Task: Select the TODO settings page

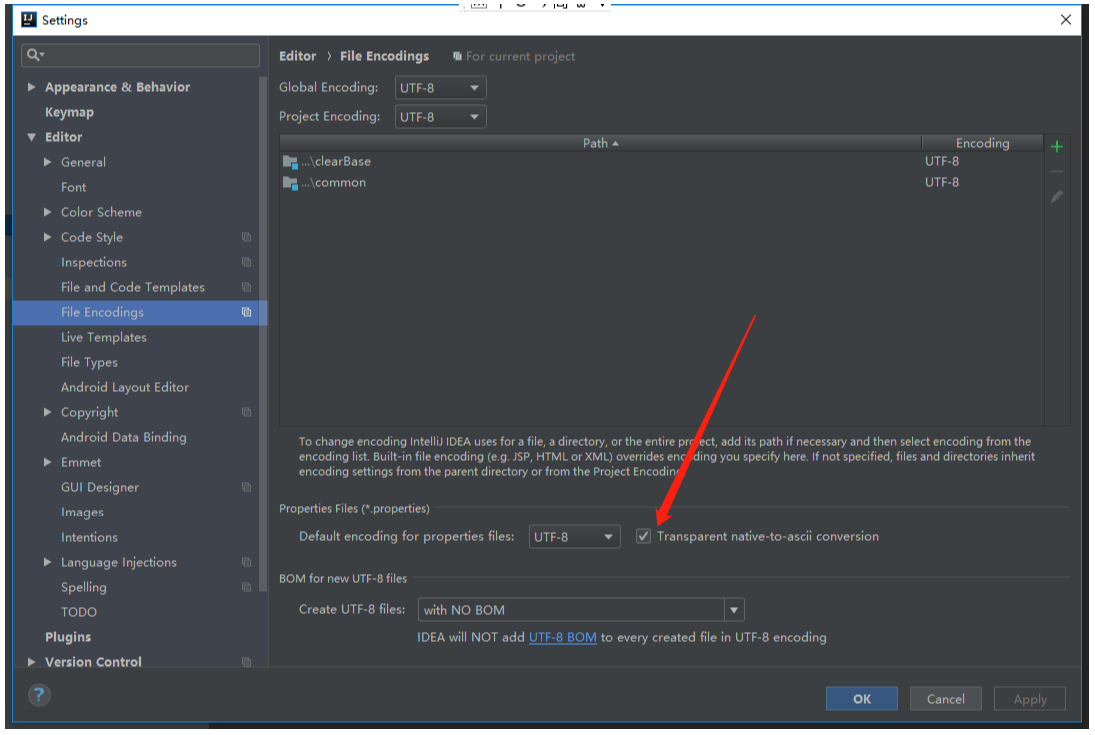Action: point(78,612)
